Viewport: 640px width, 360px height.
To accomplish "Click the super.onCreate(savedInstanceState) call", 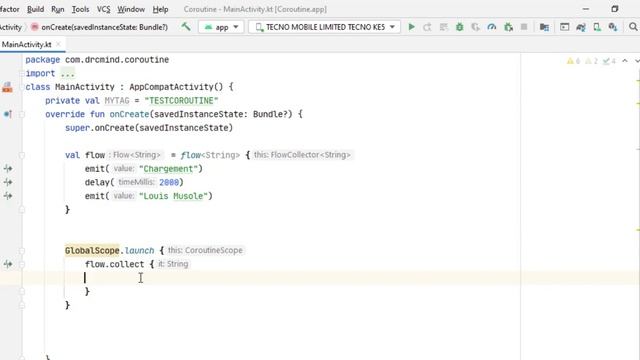I will click(x=149, y=128).
